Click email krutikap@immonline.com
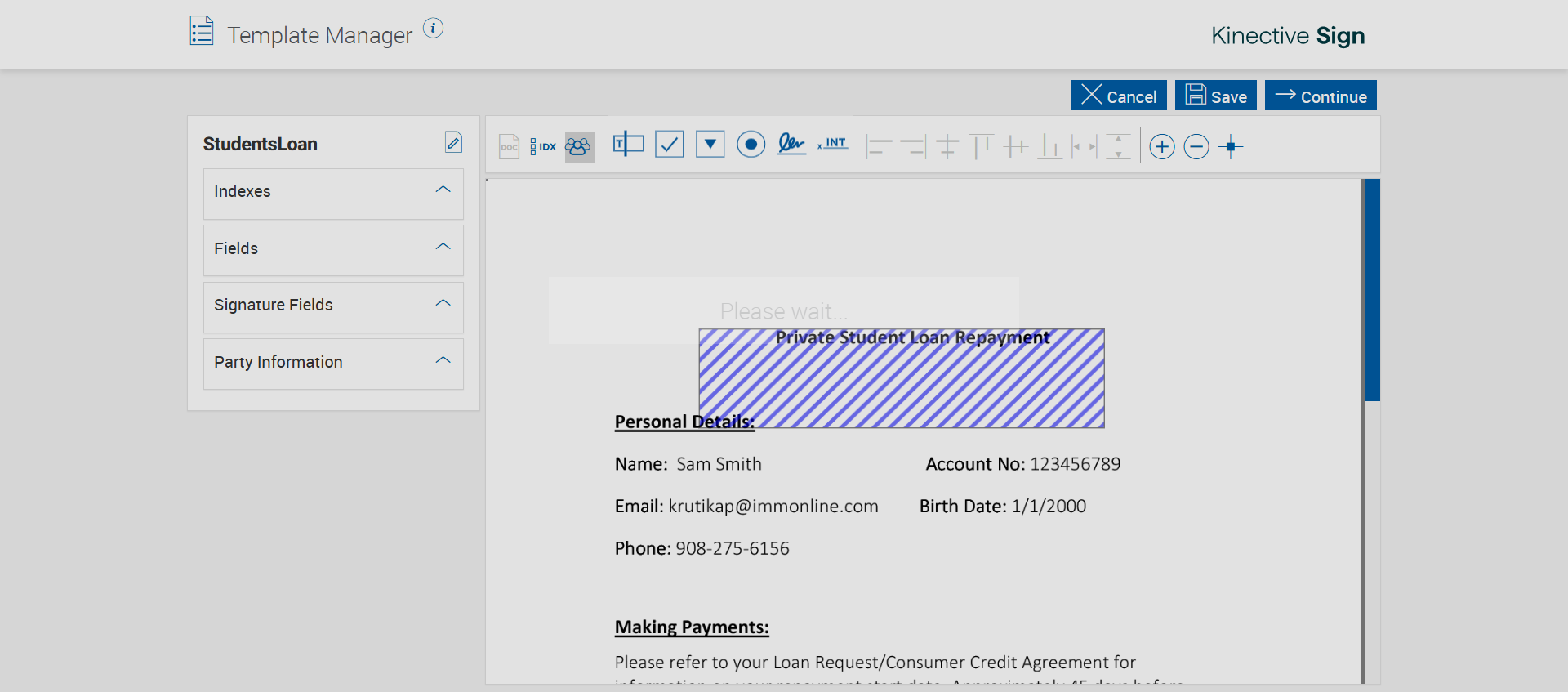This screenshot has height=692, width=1568. [773, 507]
